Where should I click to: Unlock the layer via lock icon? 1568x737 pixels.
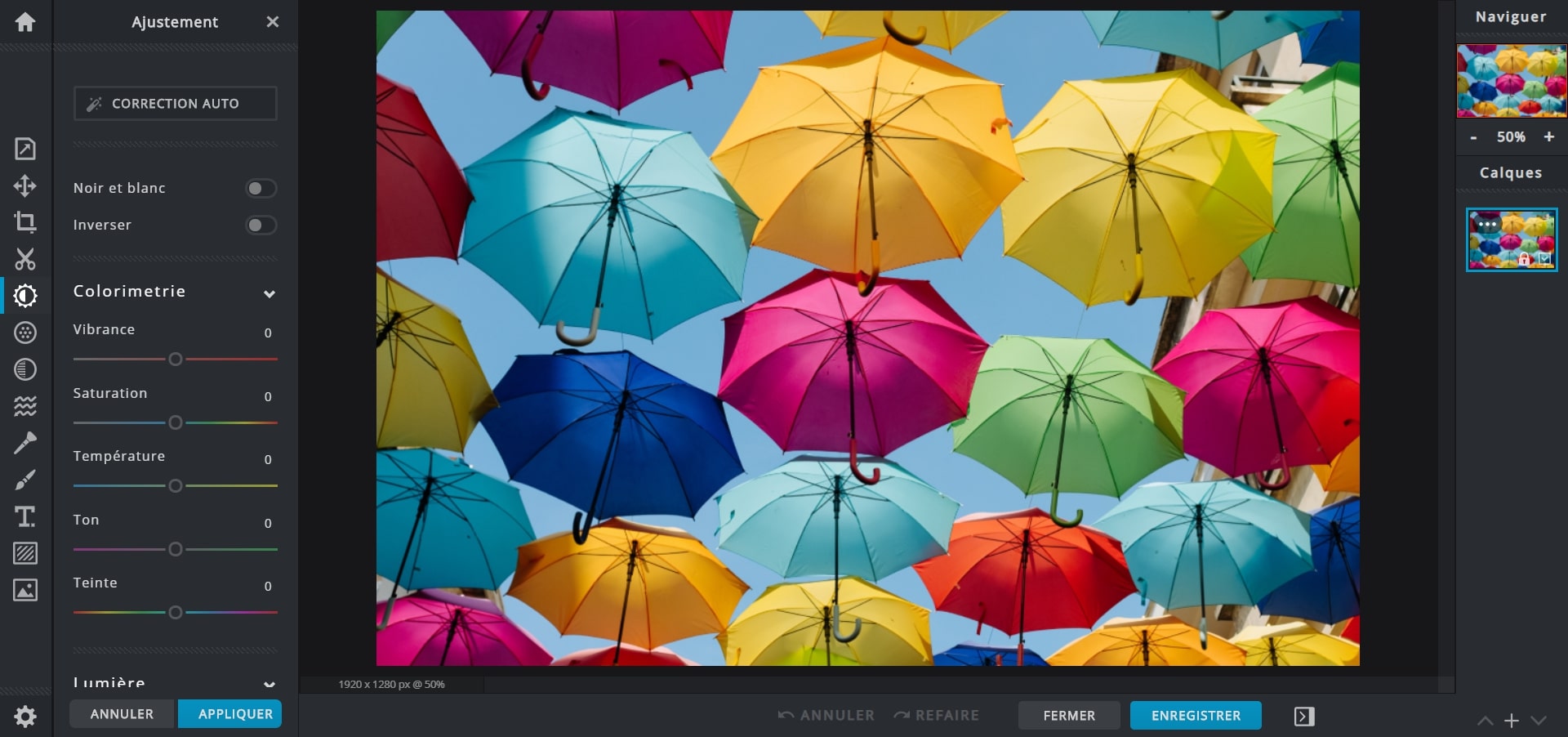point(1524,259)
